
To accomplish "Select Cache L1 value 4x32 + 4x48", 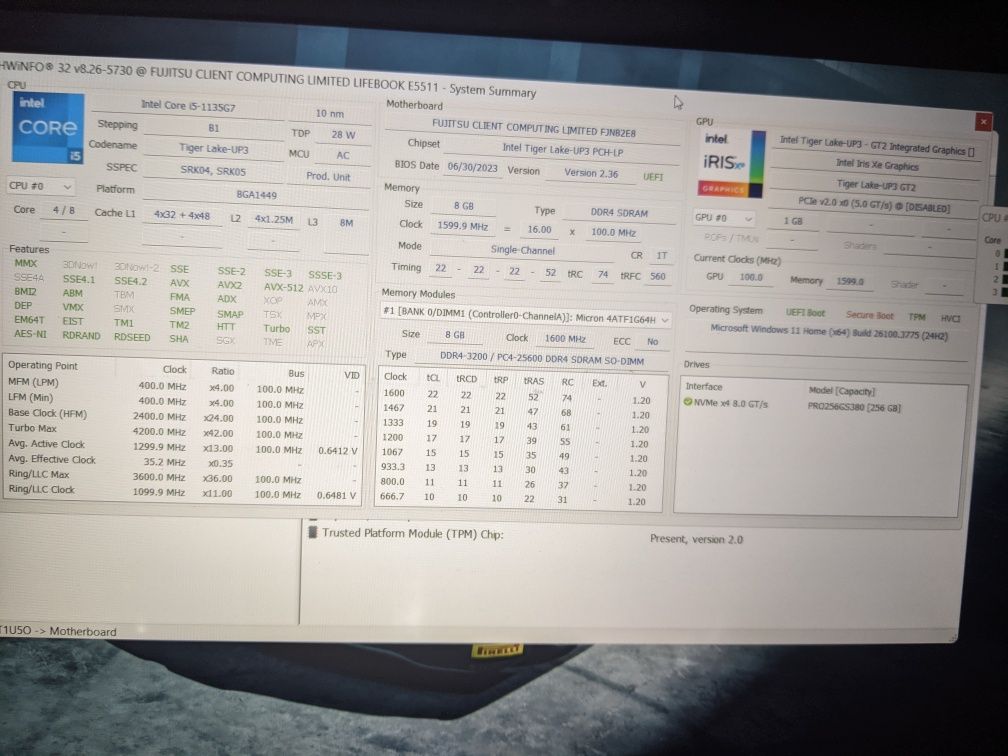I will [x=182, y=215].
